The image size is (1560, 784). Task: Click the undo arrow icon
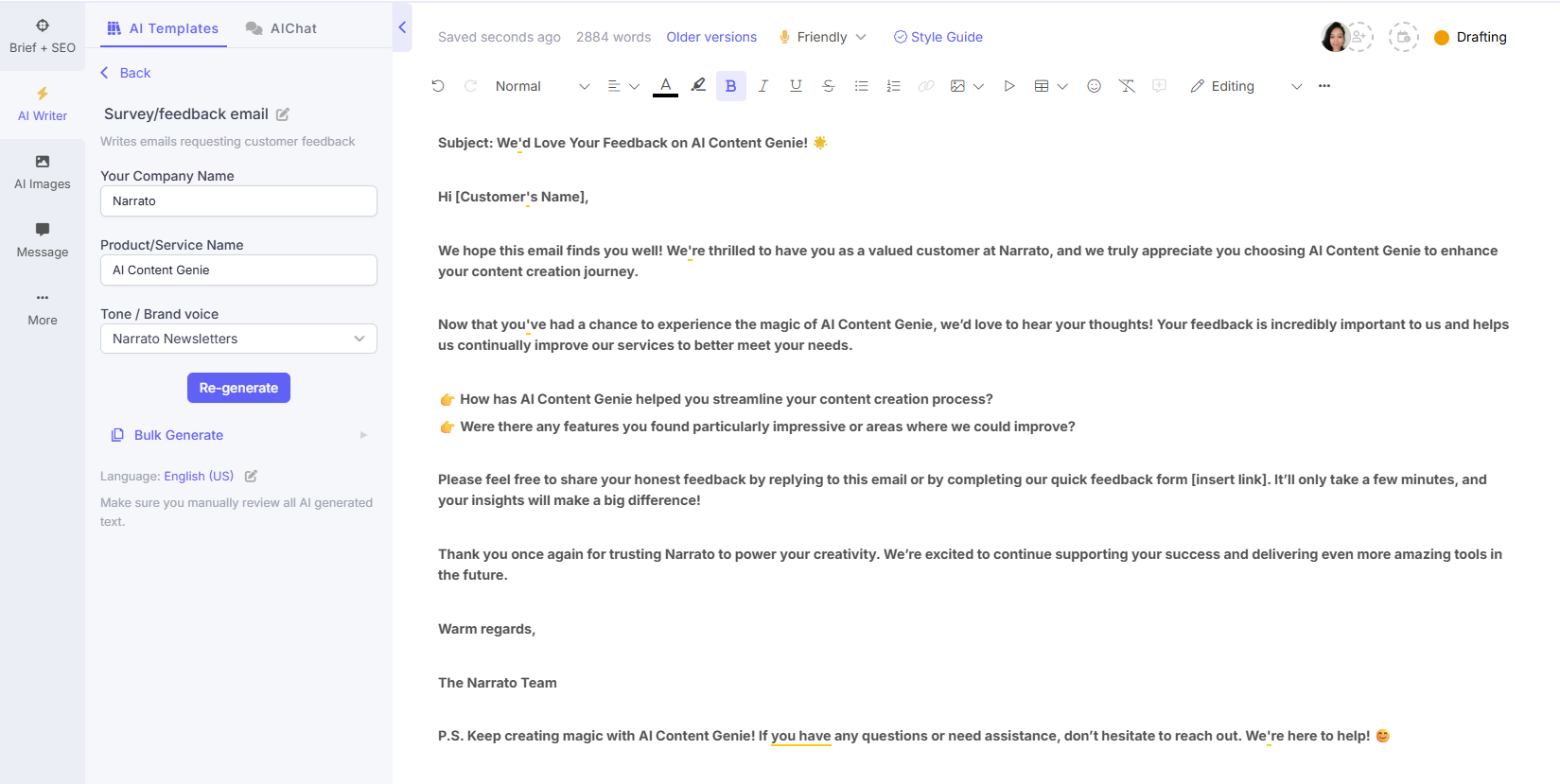tap(438, 86)
